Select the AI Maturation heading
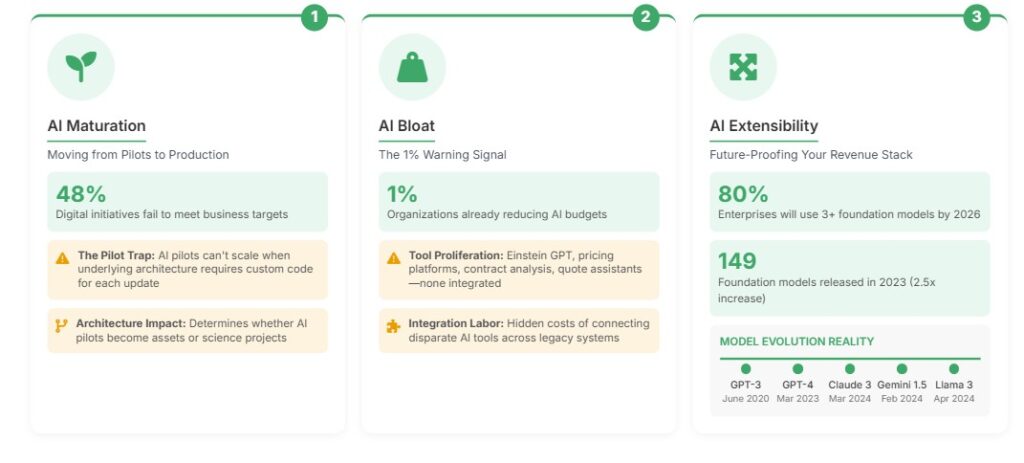The image size is (1024, 463). 97,126
